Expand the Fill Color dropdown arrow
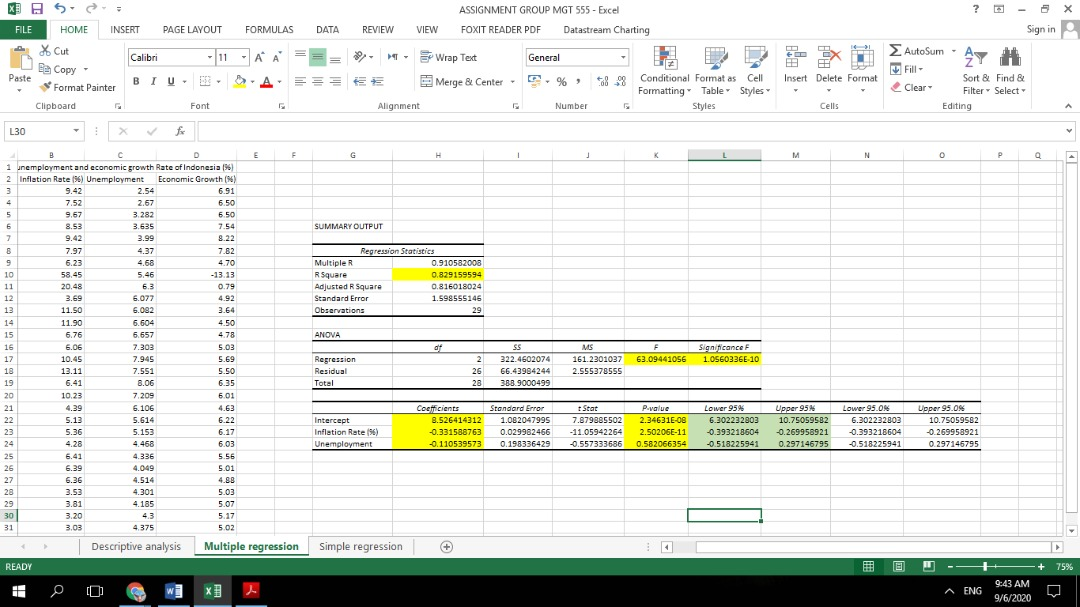The image size is (1080, 607). pyautogui.click(x=253, y=81)
